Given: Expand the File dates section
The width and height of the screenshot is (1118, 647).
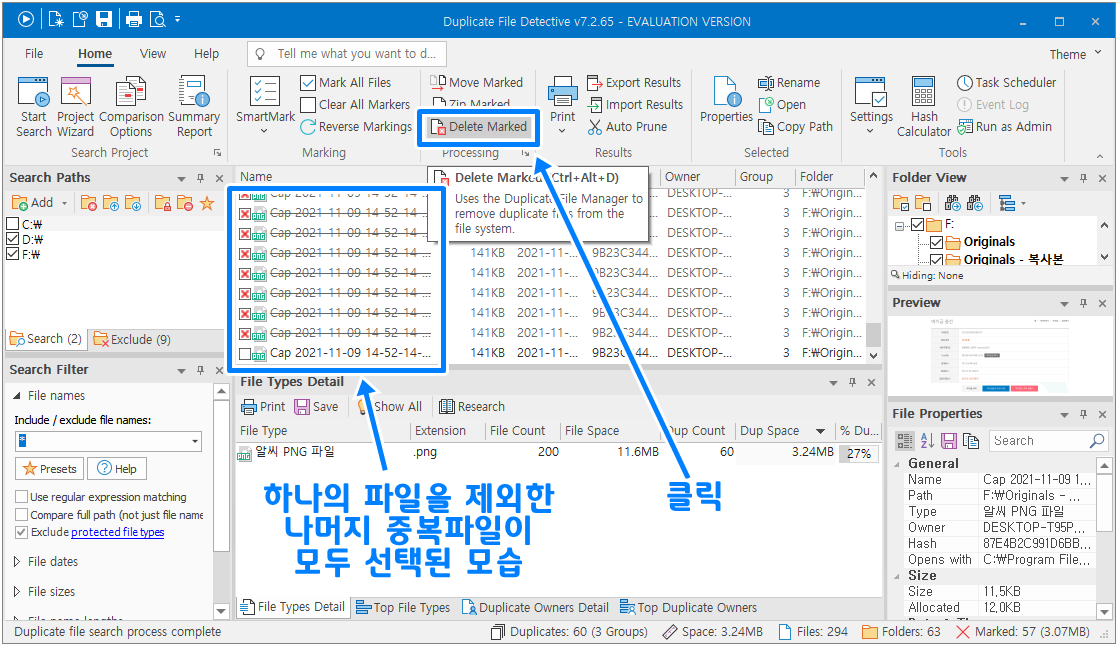Looking at the screenshot, I should click(x=16, y=561).
